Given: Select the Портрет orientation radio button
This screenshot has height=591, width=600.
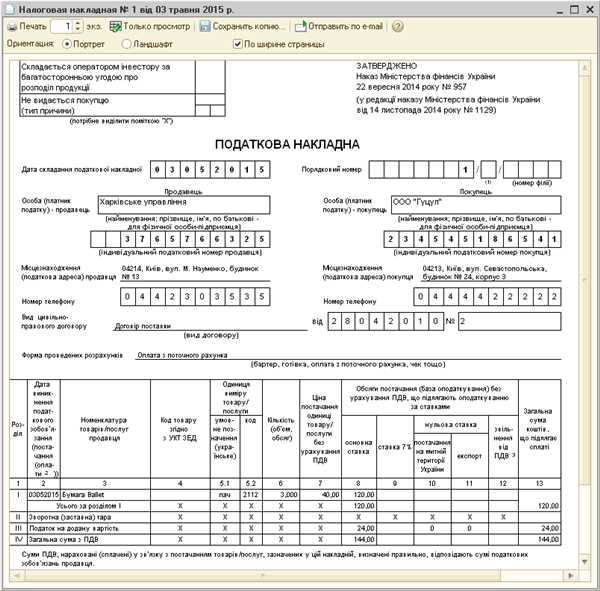Looking at the screenshot, I should tap(67, 44).
